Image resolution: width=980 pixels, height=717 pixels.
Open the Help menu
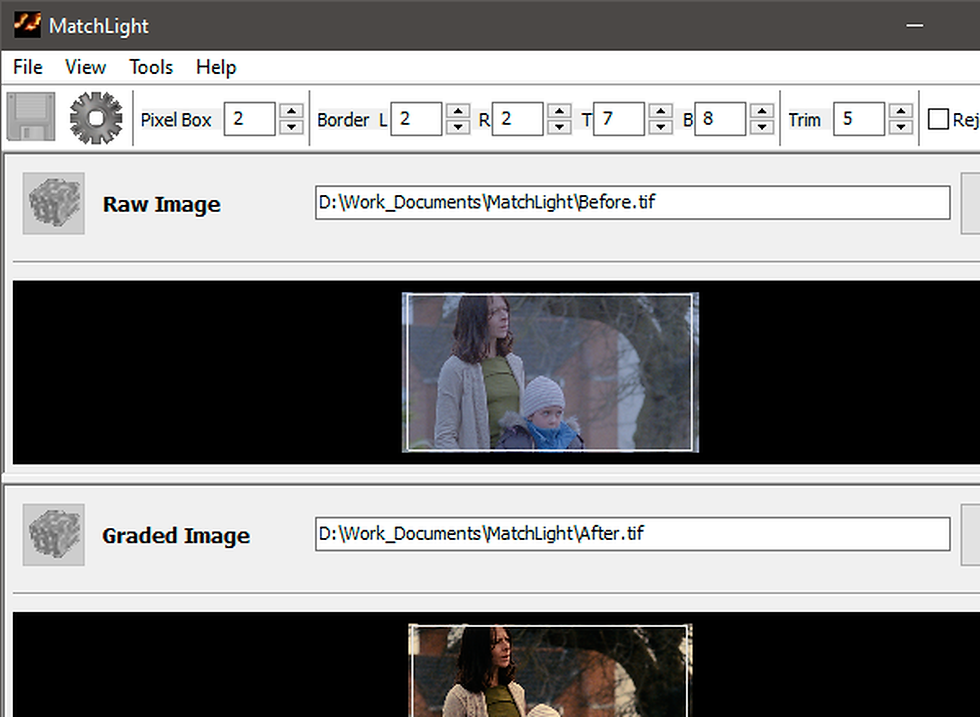(x=216, y=67)
